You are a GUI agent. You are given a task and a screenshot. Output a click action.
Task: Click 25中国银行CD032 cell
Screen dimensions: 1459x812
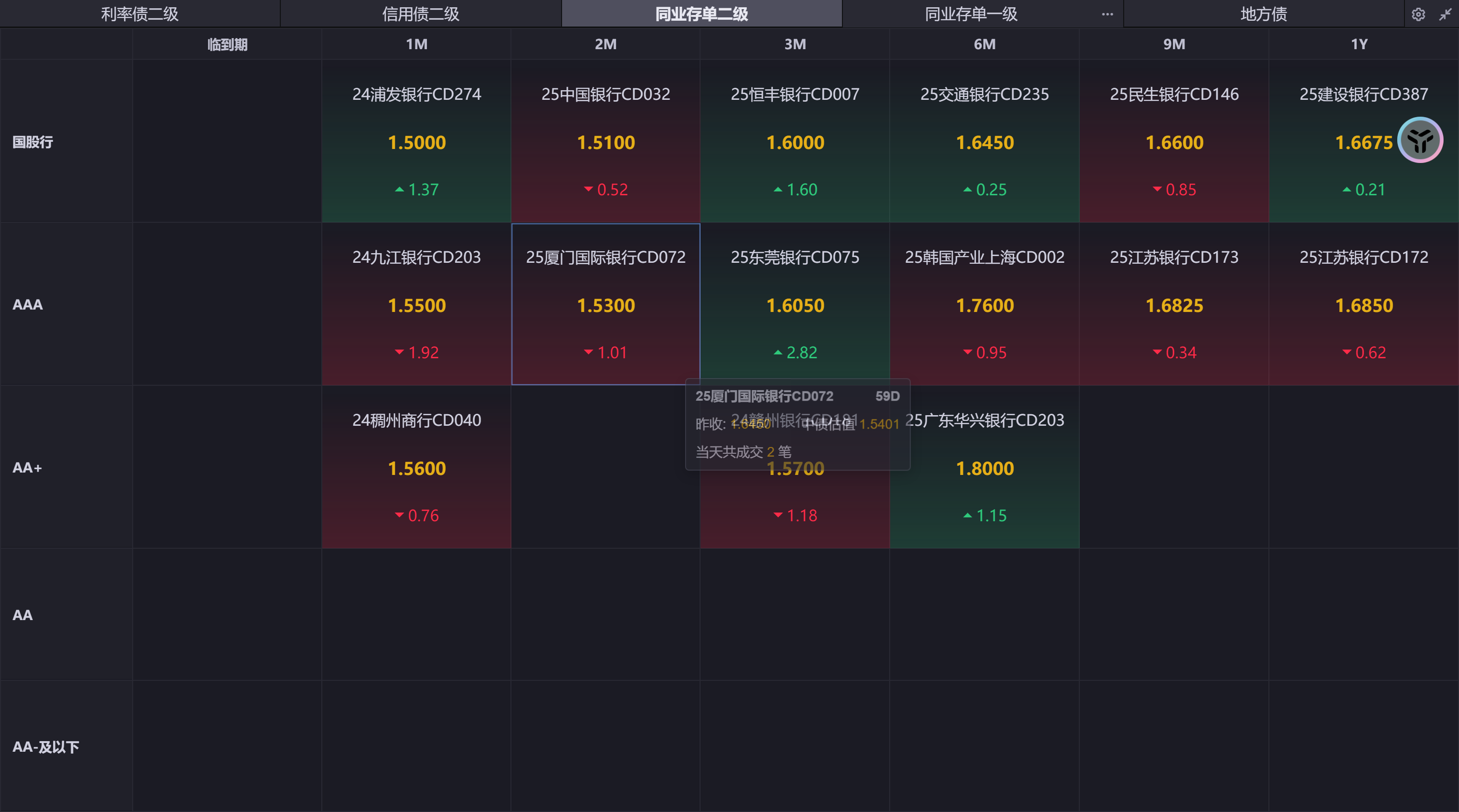click(x=606, y=141)
